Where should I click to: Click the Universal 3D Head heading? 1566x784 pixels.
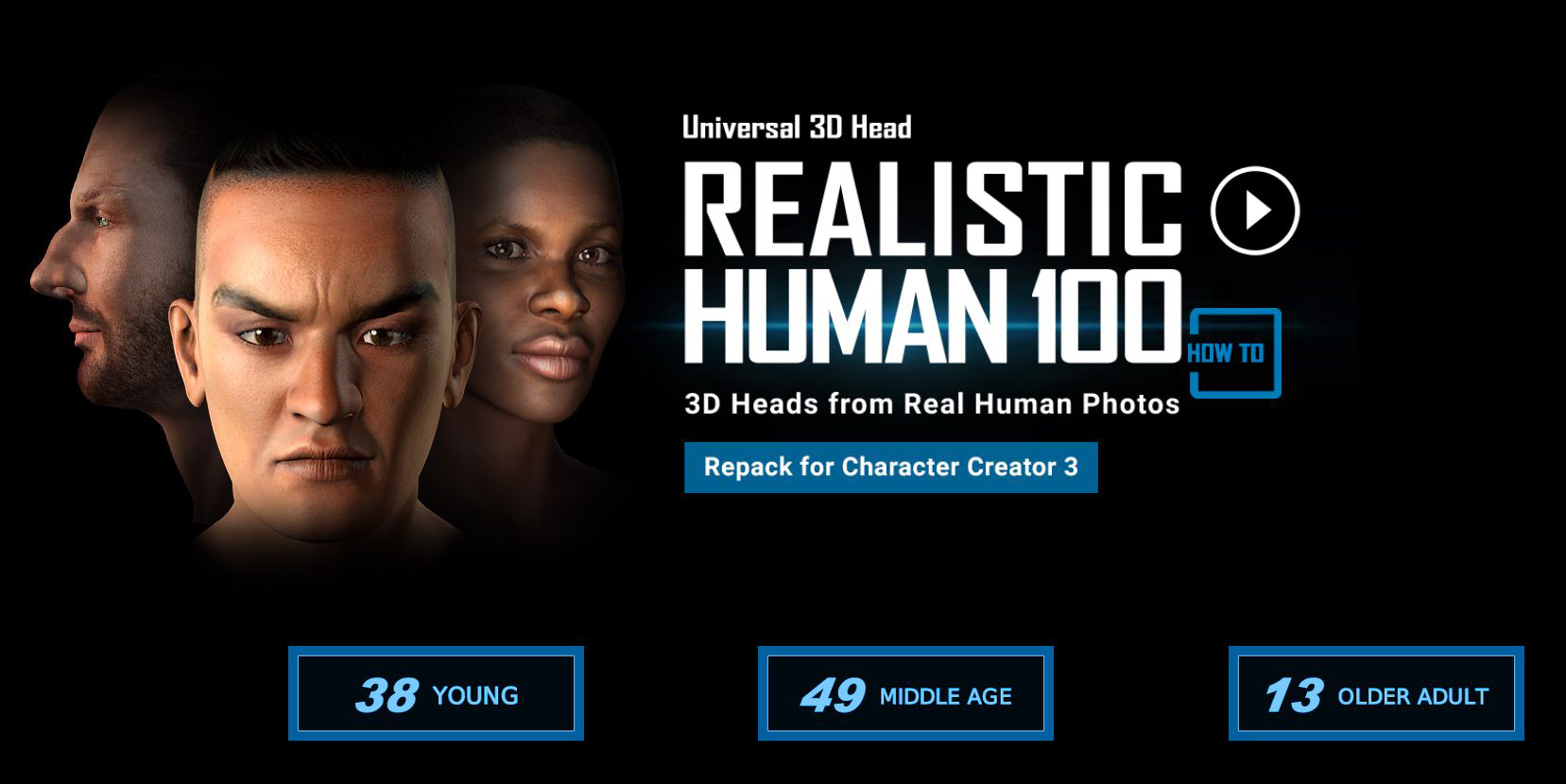797,128
